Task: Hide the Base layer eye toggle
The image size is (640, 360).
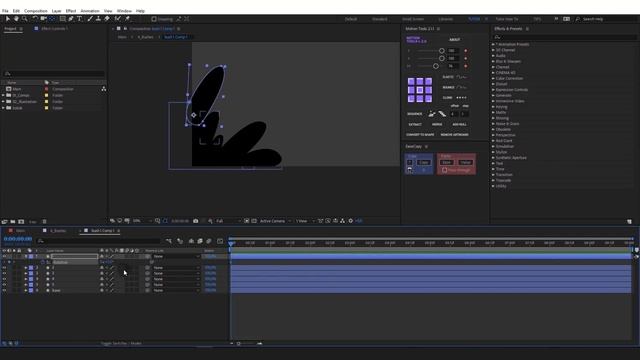Action: 4,291
